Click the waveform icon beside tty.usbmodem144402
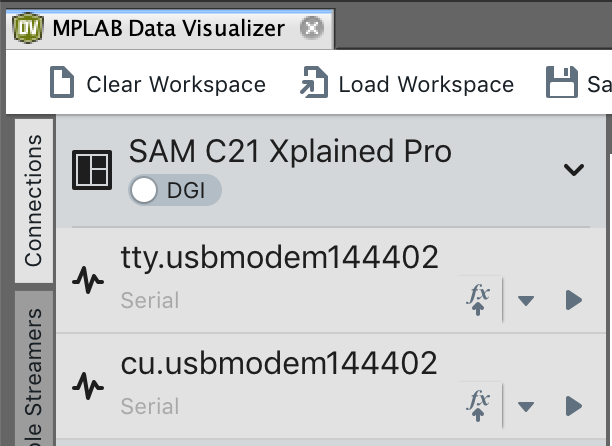The image size is (612, 446). (89, 280)
